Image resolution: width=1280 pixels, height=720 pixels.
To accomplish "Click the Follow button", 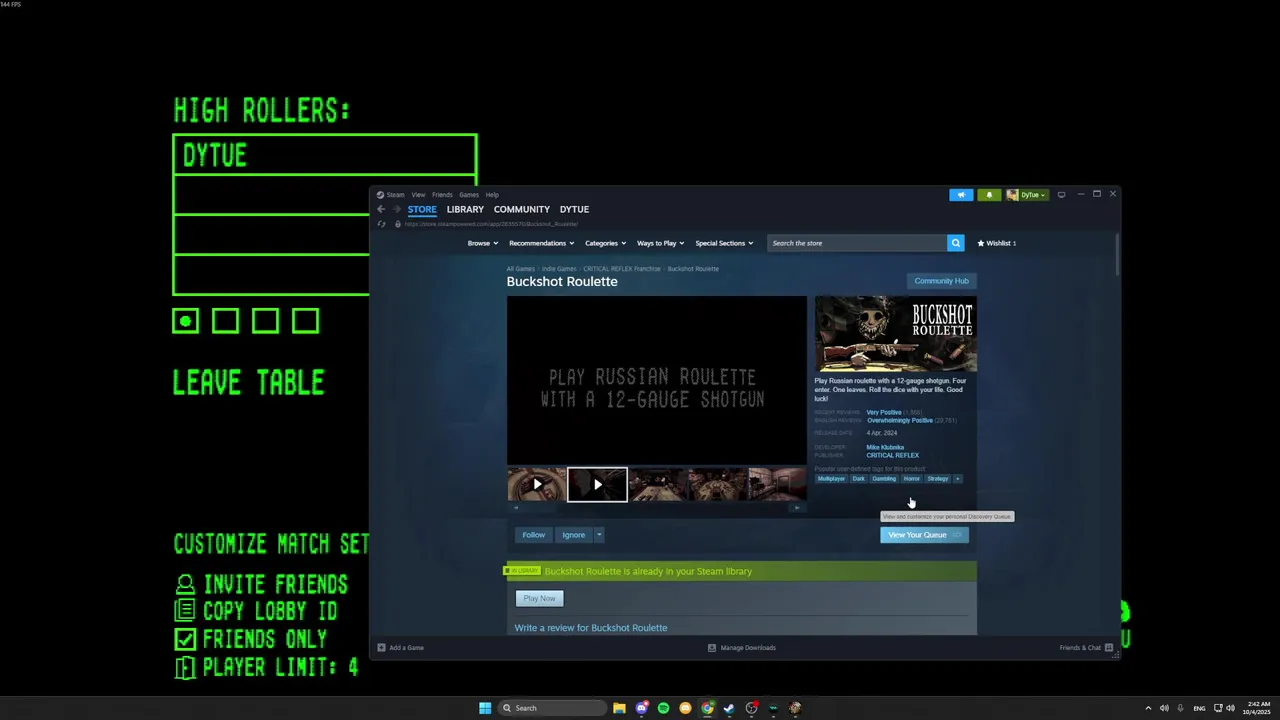I will click(x=534, y=535).
